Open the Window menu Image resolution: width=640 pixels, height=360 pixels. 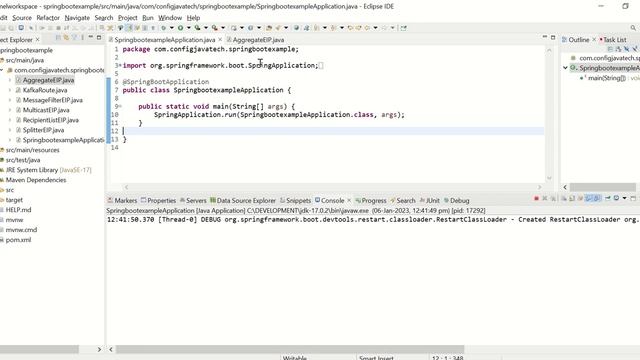coord(170,18)
